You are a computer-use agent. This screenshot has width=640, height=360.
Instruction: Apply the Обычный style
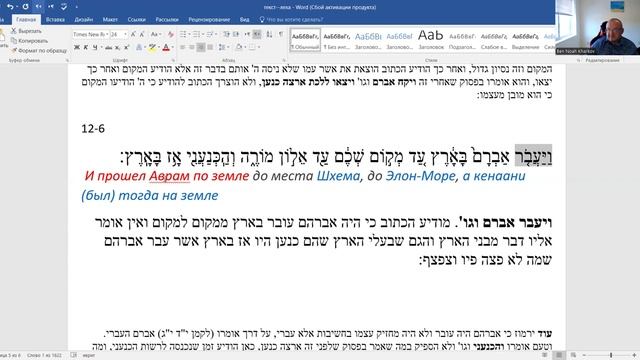click(305, 40)
